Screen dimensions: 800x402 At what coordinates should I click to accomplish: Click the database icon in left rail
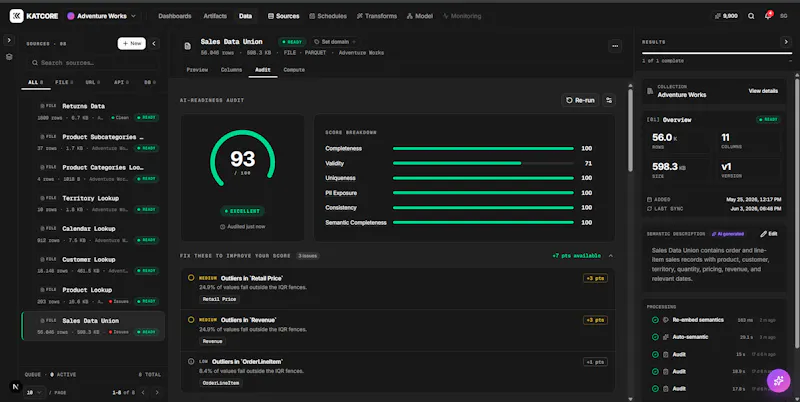[x=9, y=57]
